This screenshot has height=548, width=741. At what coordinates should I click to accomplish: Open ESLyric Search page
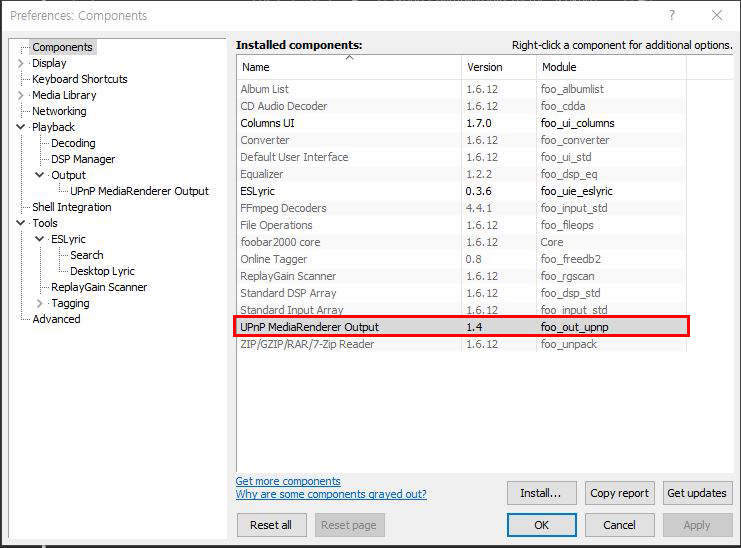point(87,255)
